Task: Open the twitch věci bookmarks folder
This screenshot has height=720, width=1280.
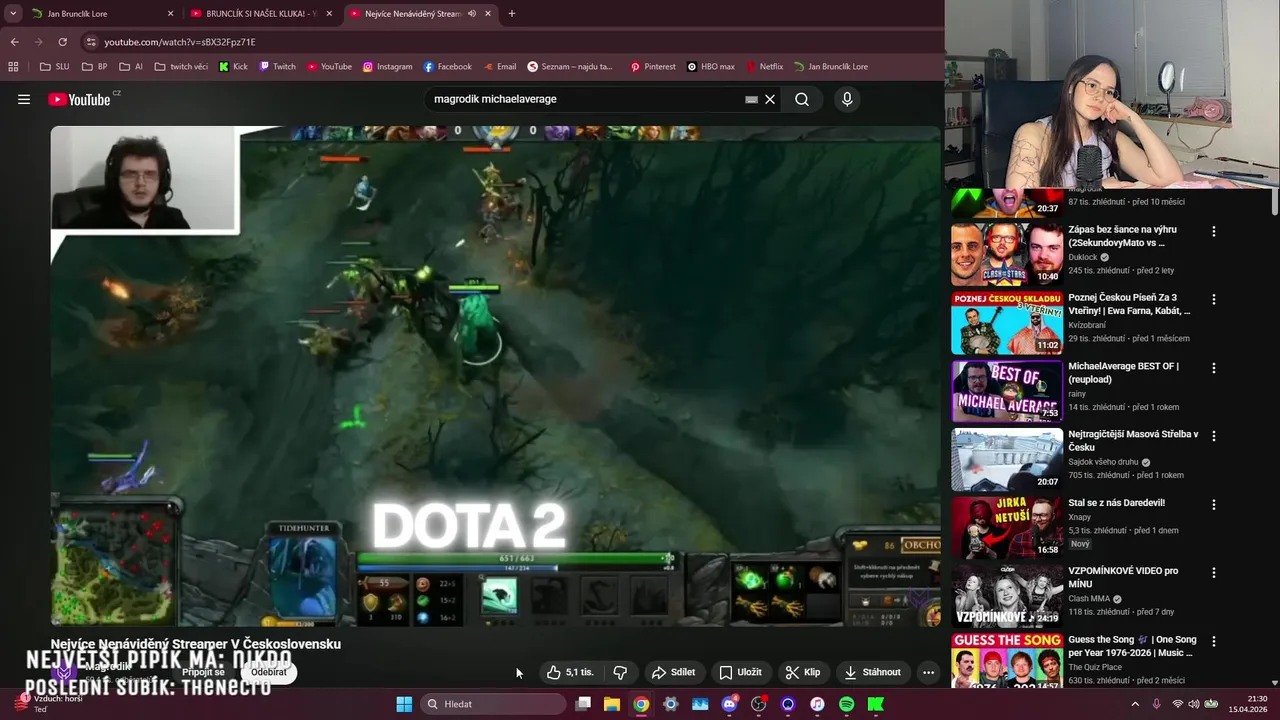Action: (181, 67)
